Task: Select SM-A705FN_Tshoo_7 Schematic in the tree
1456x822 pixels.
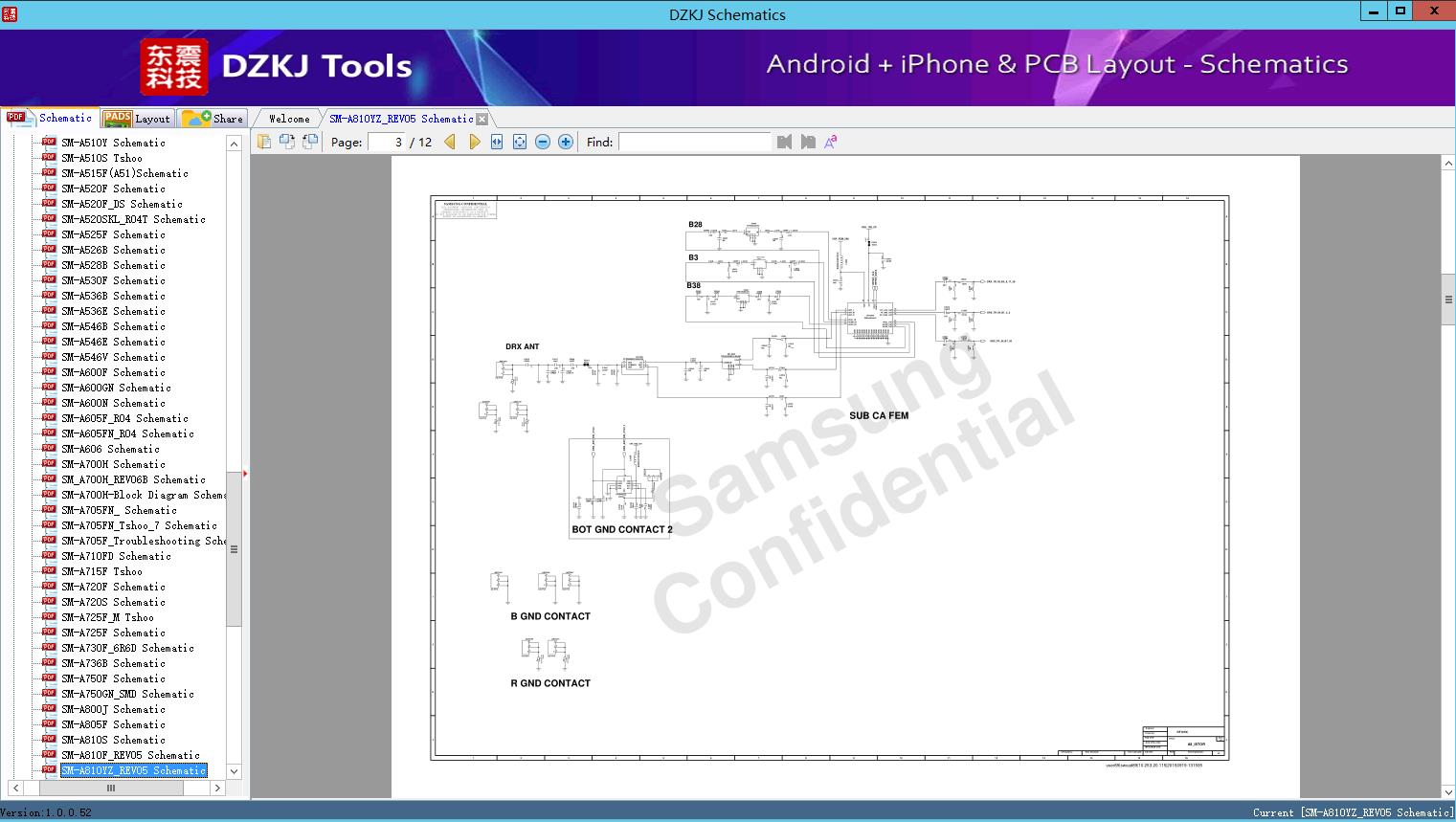Action: tap(139, 525)
